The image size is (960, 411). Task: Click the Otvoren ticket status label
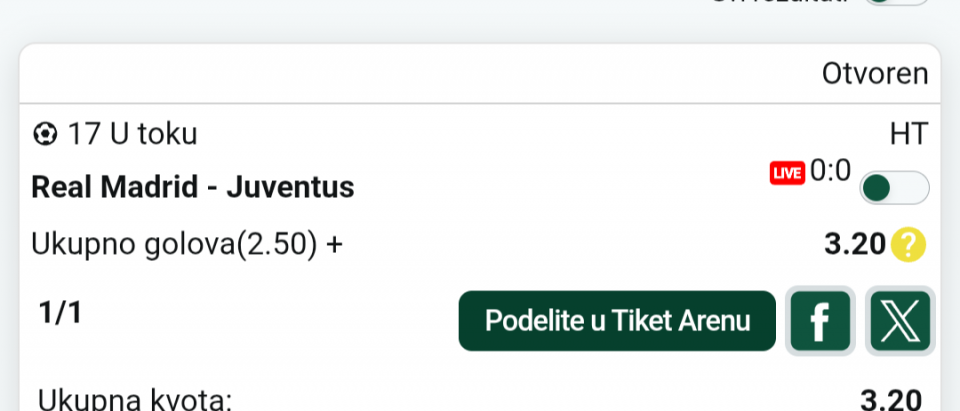[x=874, y=74]
